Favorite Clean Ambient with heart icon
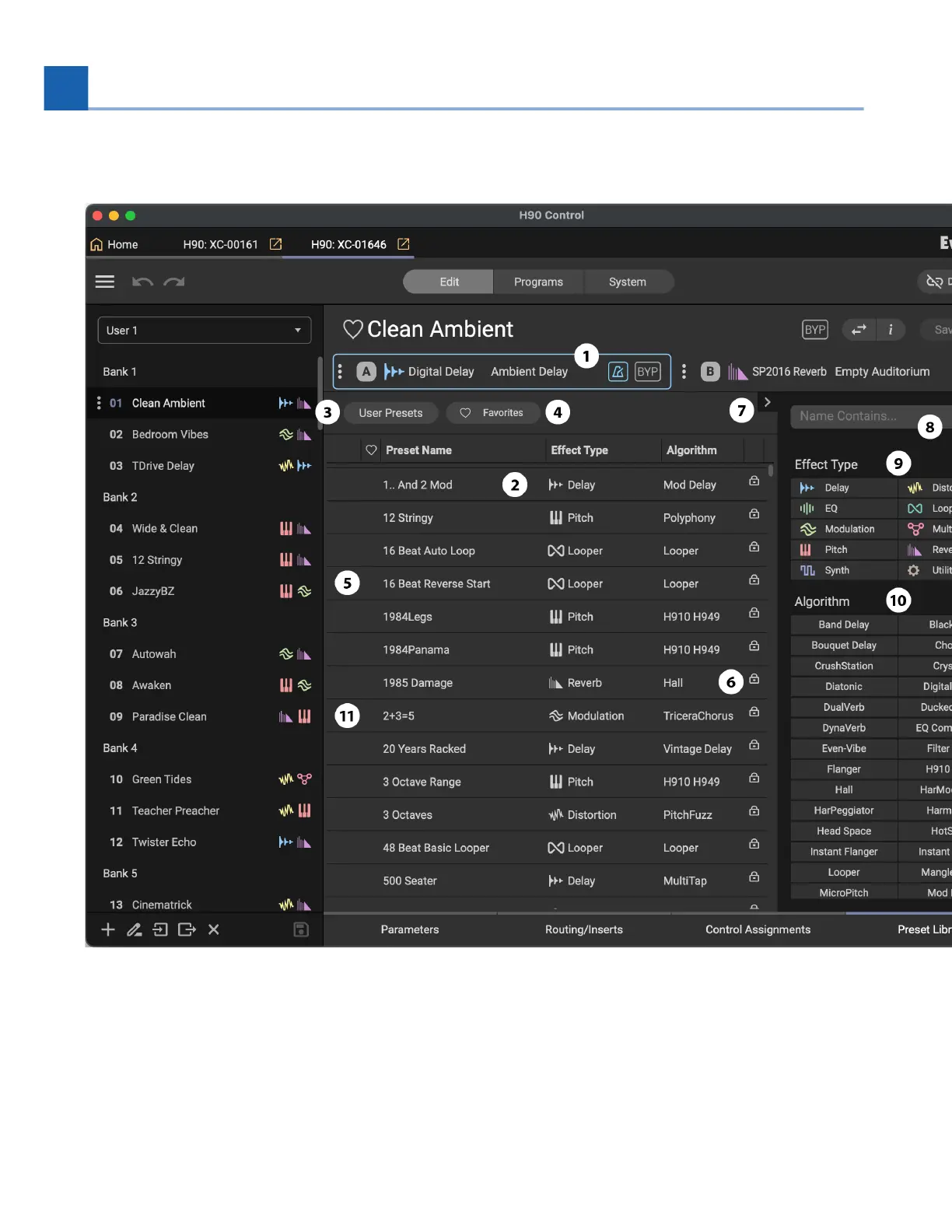The height and width of the screenshot is (1232, 952). click(353, 330)
